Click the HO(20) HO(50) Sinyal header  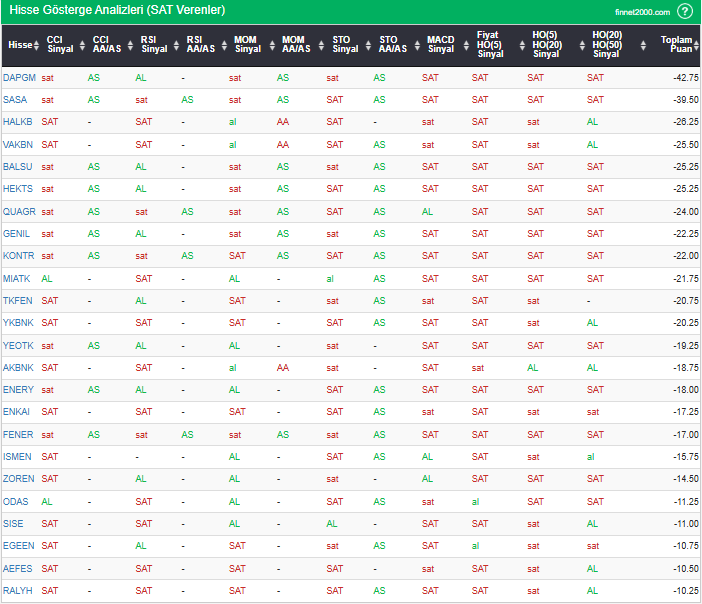pos(606,44)
